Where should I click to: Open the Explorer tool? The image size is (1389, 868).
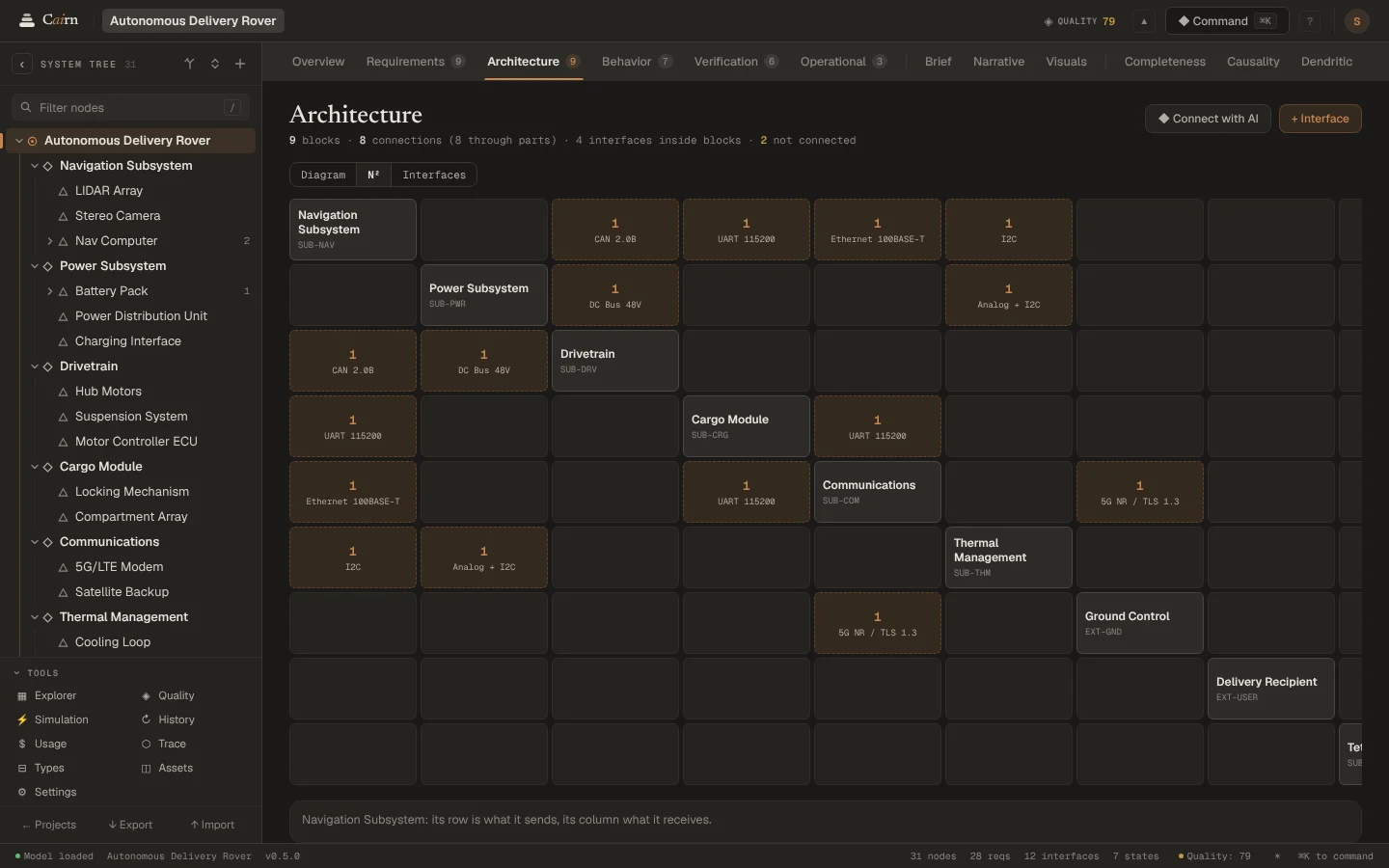(47, 695)
